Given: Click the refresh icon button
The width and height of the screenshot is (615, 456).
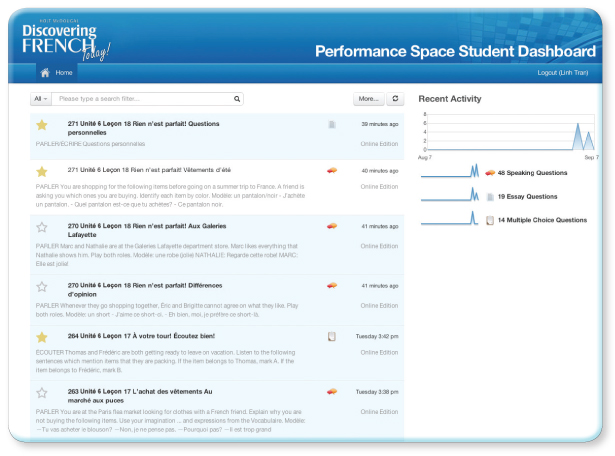Looking at the screenshot, I should 395,99.
